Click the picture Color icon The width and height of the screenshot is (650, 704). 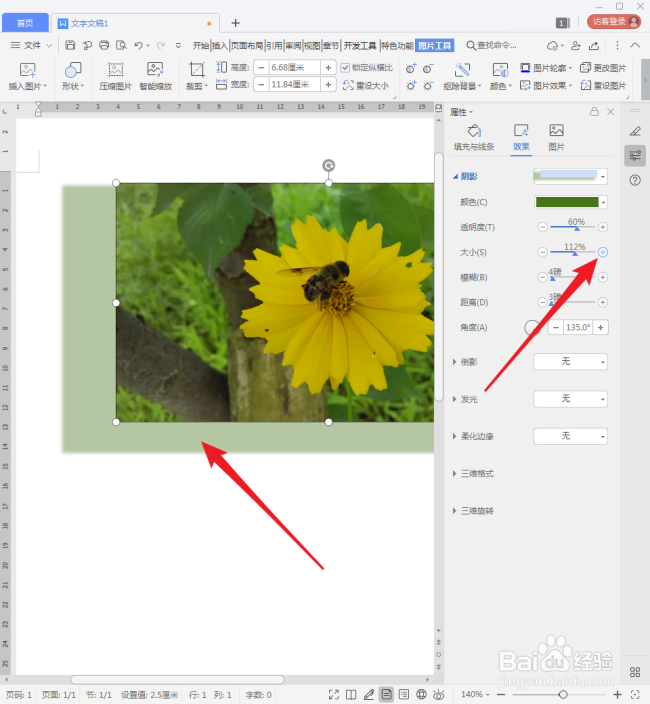500,70
